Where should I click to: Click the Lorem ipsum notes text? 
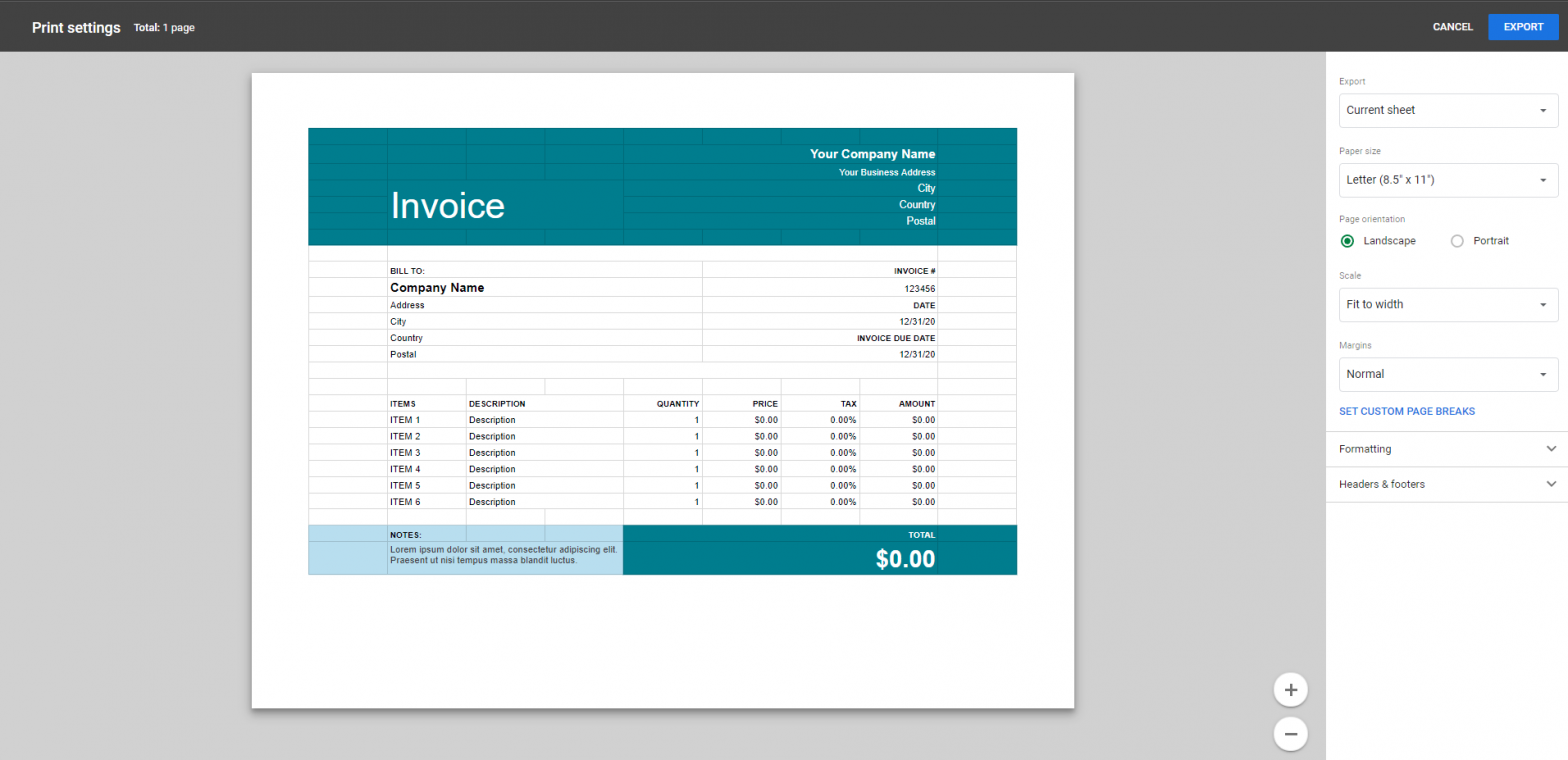tap(503, 555)
